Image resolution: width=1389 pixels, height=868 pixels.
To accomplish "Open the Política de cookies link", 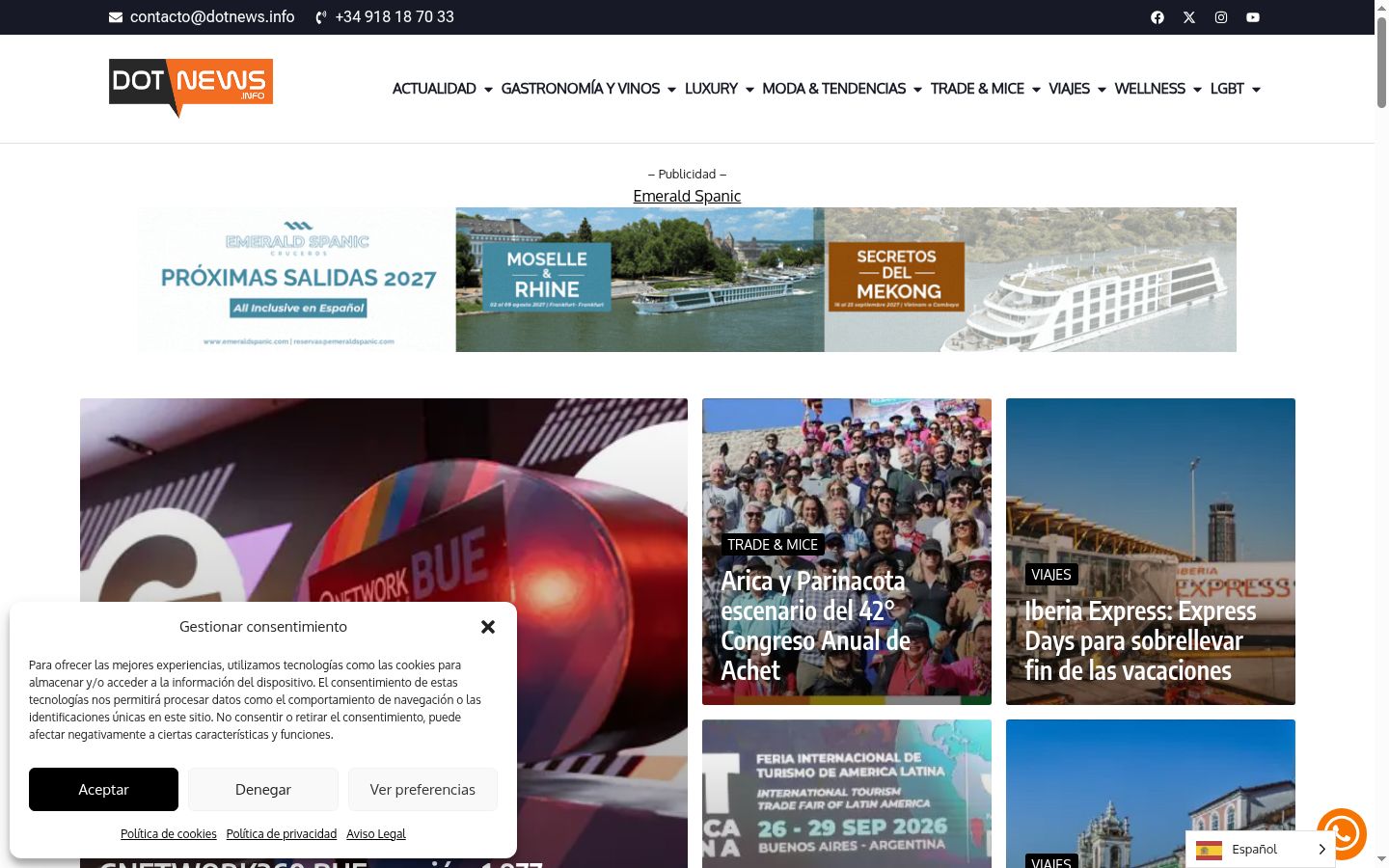I will pyautogui.click(x=169, y=834).
